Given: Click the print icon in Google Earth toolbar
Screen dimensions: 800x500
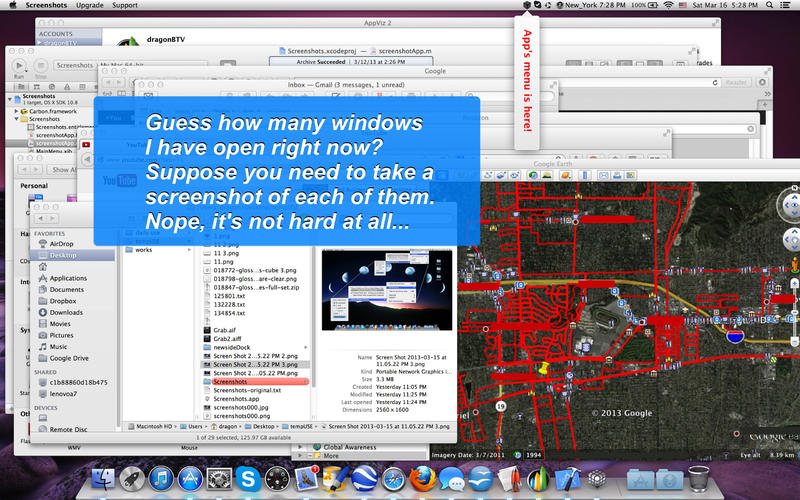Looking at the screenshot, I should click(x=617, y=176).
